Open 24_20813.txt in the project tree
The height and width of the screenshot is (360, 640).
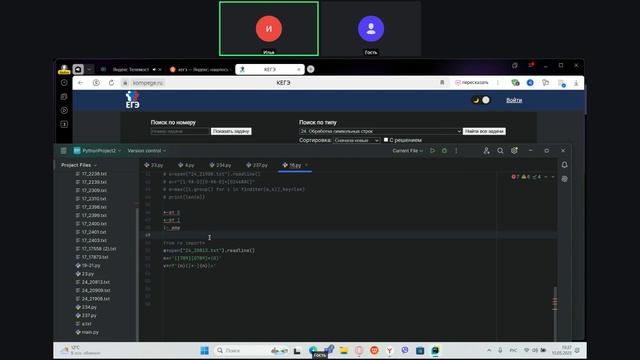pyautogui.click(x=92, y=282)
